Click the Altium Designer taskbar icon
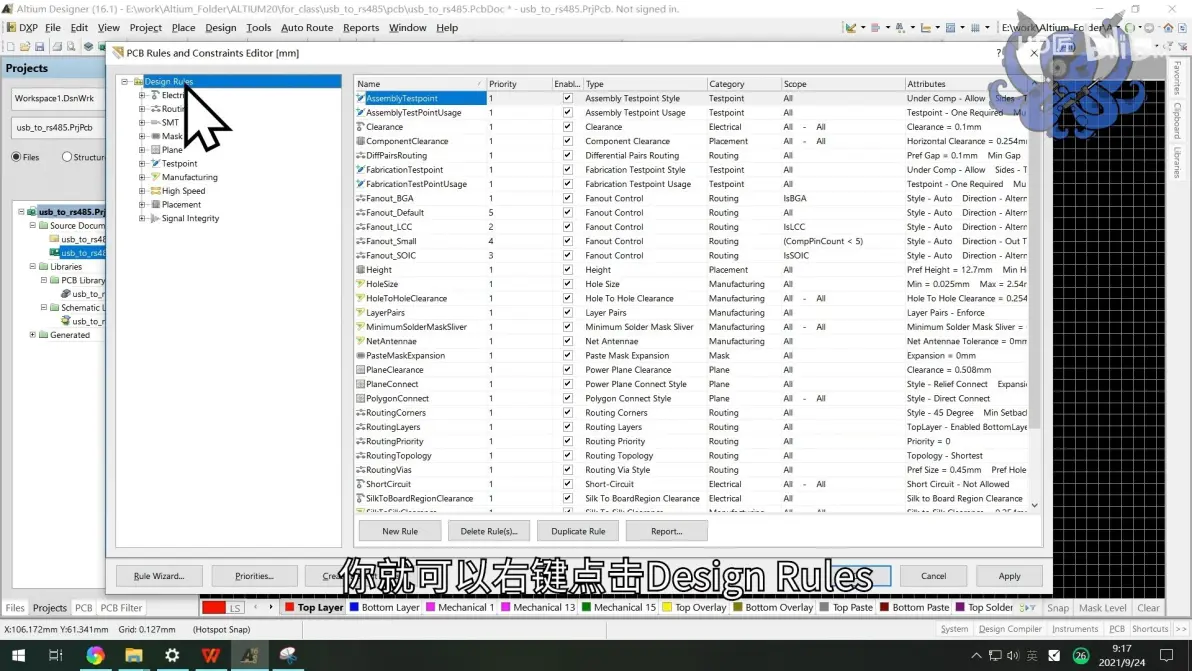Viewport: 1192px width, 671px height. pyautogui.click(x=249, y=655)
